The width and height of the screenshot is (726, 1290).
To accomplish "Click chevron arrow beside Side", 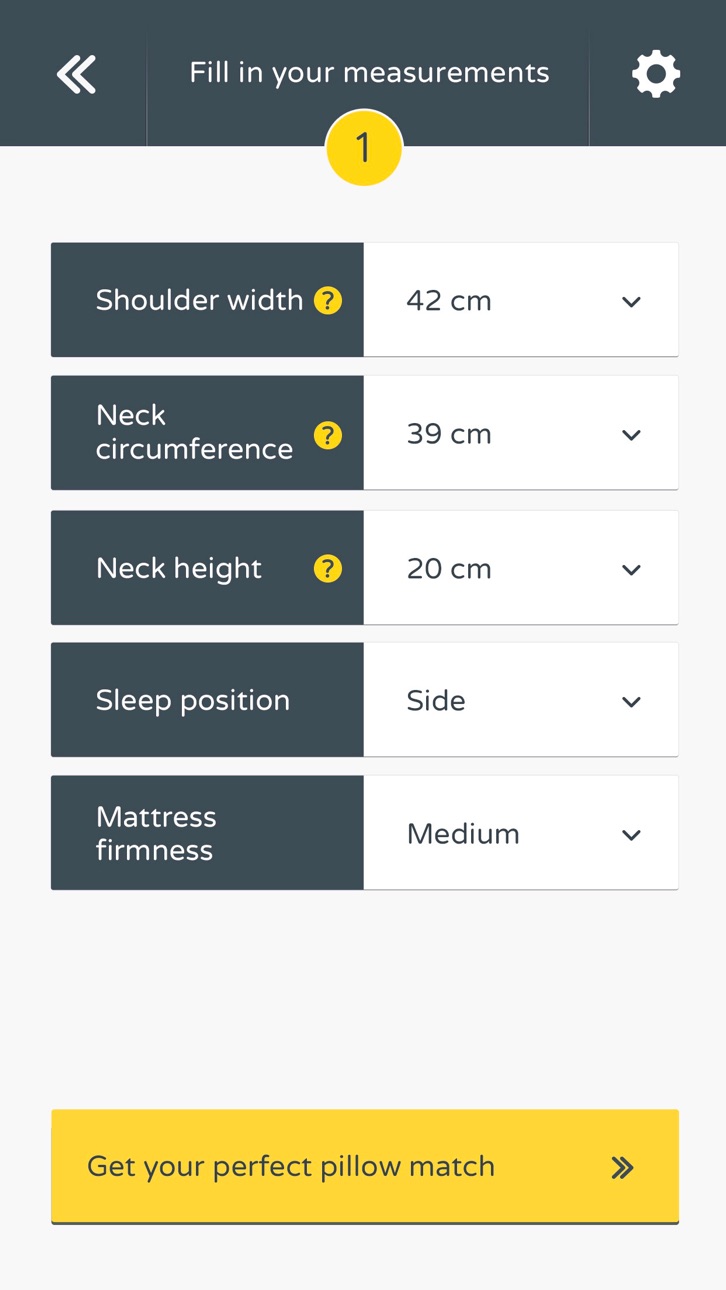I will point(631,702).
